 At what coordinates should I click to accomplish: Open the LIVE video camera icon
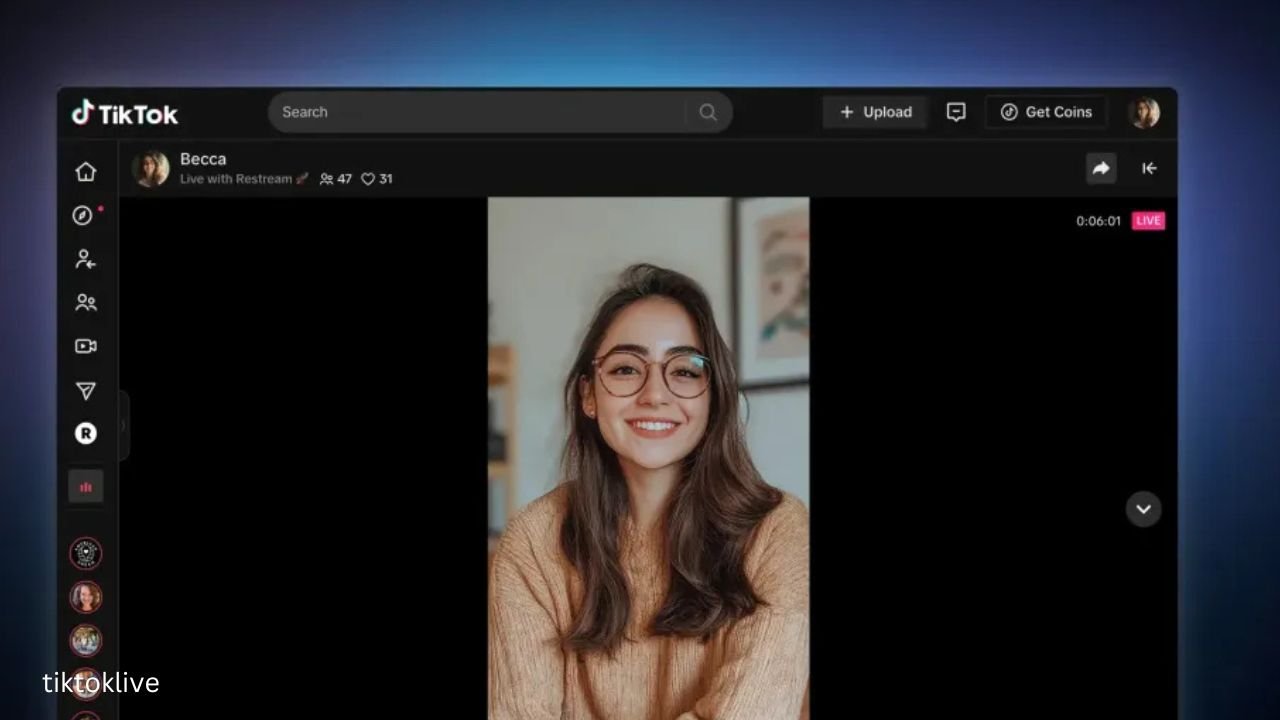(x=86, y=346)
